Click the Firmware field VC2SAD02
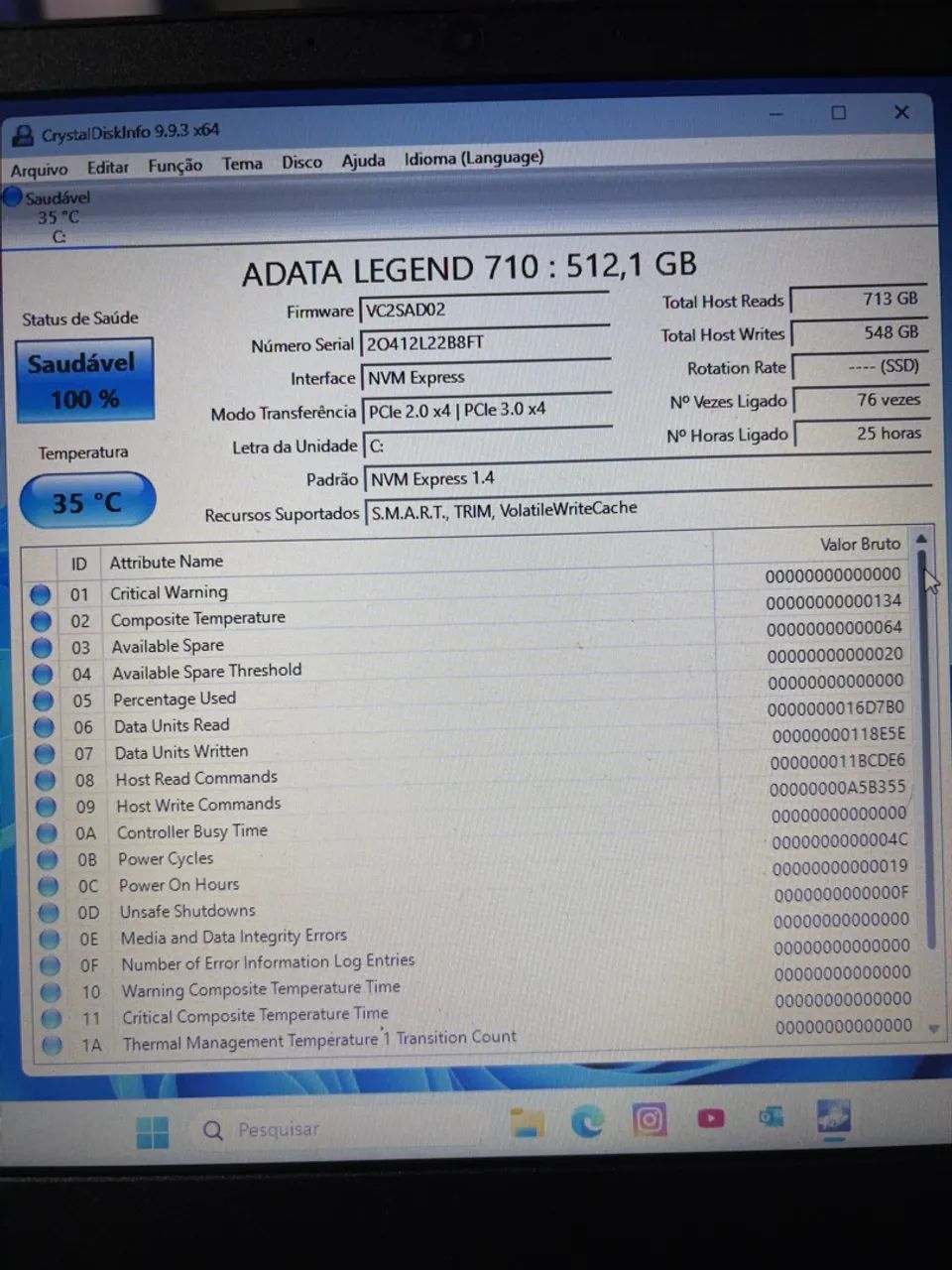 [x=484, y=309]
